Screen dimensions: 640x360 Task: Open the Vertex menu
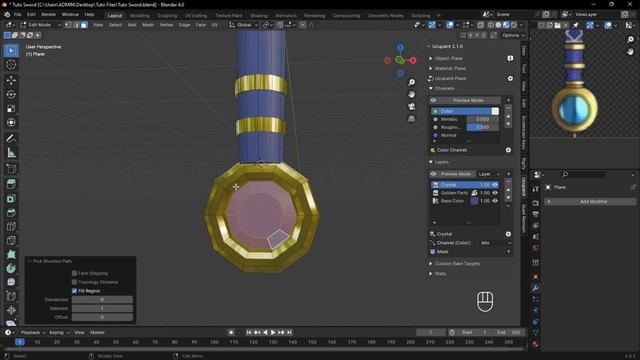(166, 25)
